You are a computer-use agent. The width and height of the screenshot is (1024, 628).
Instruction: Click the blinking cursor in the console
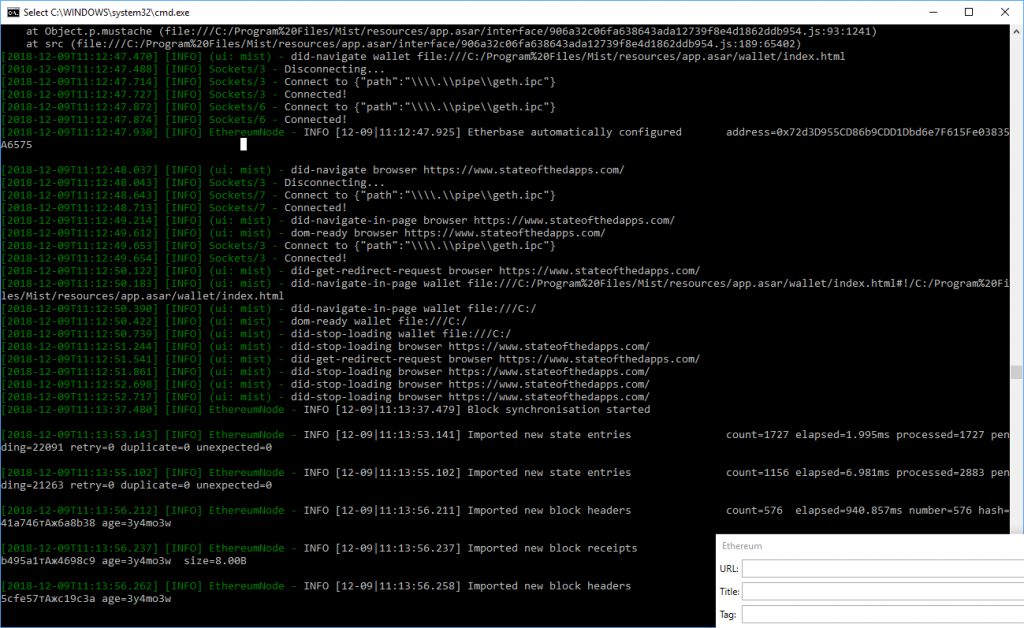click(242, 144)
